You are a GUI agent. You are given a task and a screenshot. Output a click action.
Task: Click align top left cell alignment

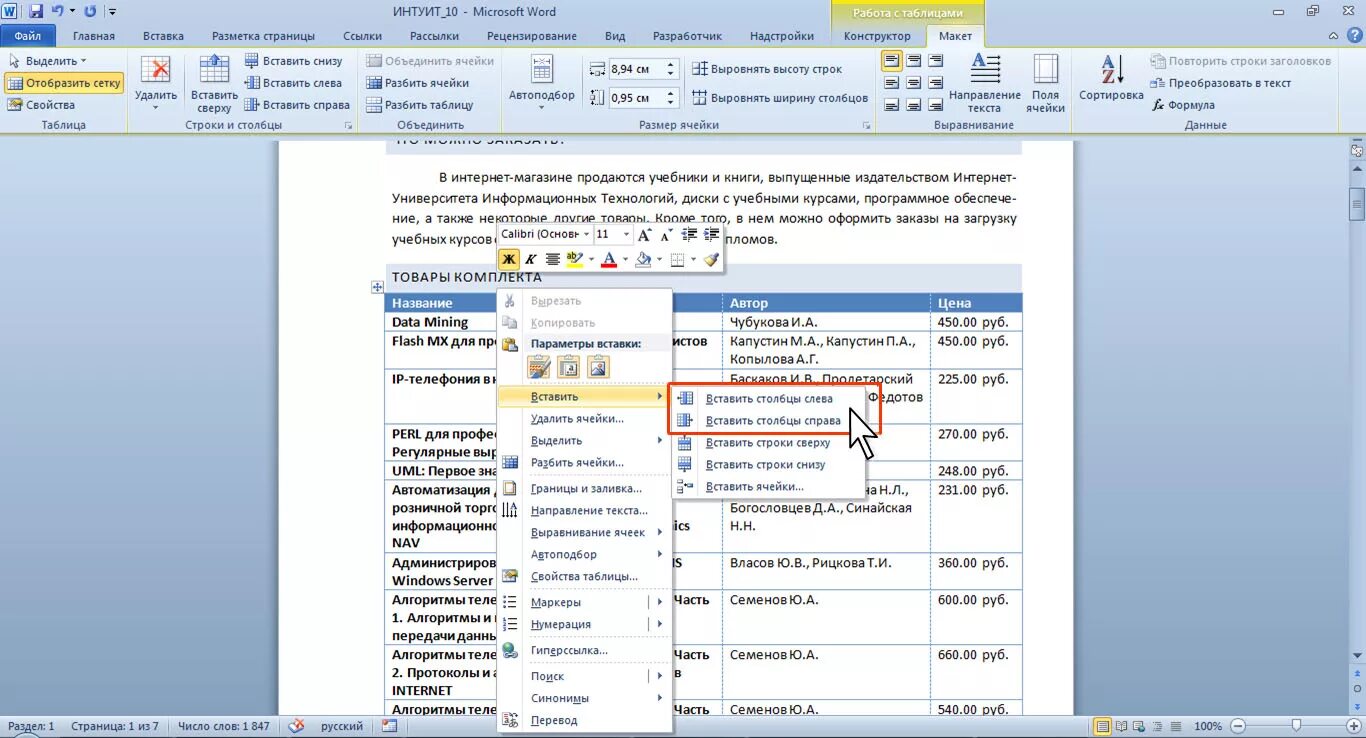point(891,61)
